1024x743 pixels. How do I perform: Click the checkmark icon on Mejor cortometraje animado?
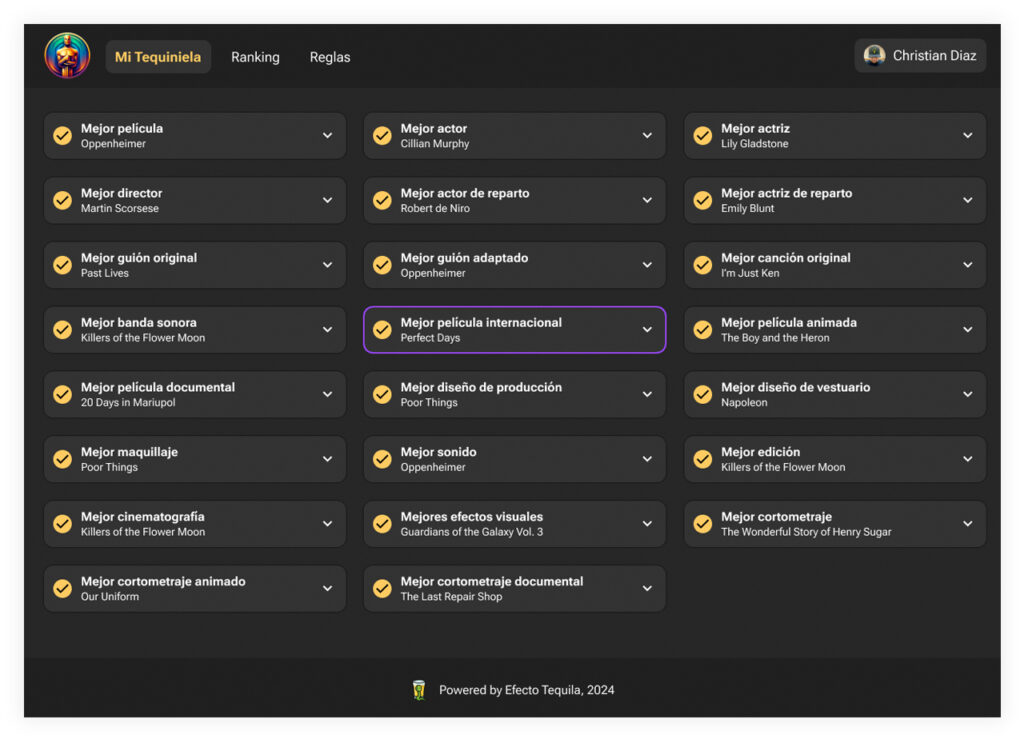tap(62, 589)
